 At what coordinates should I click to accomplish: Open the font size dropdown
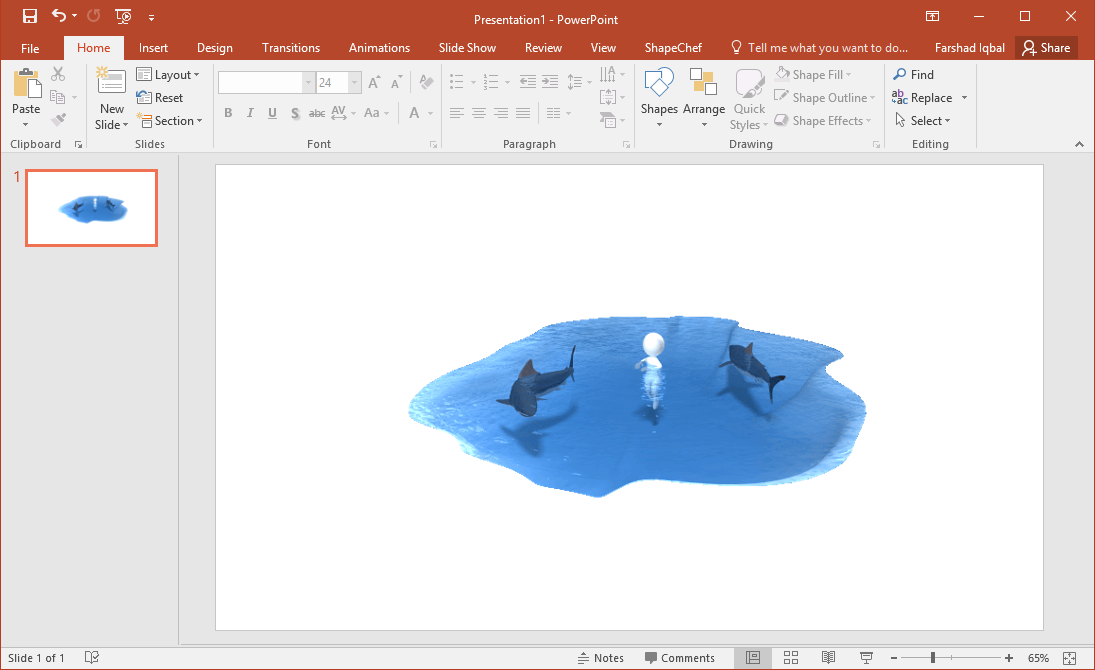click(355, 83)
